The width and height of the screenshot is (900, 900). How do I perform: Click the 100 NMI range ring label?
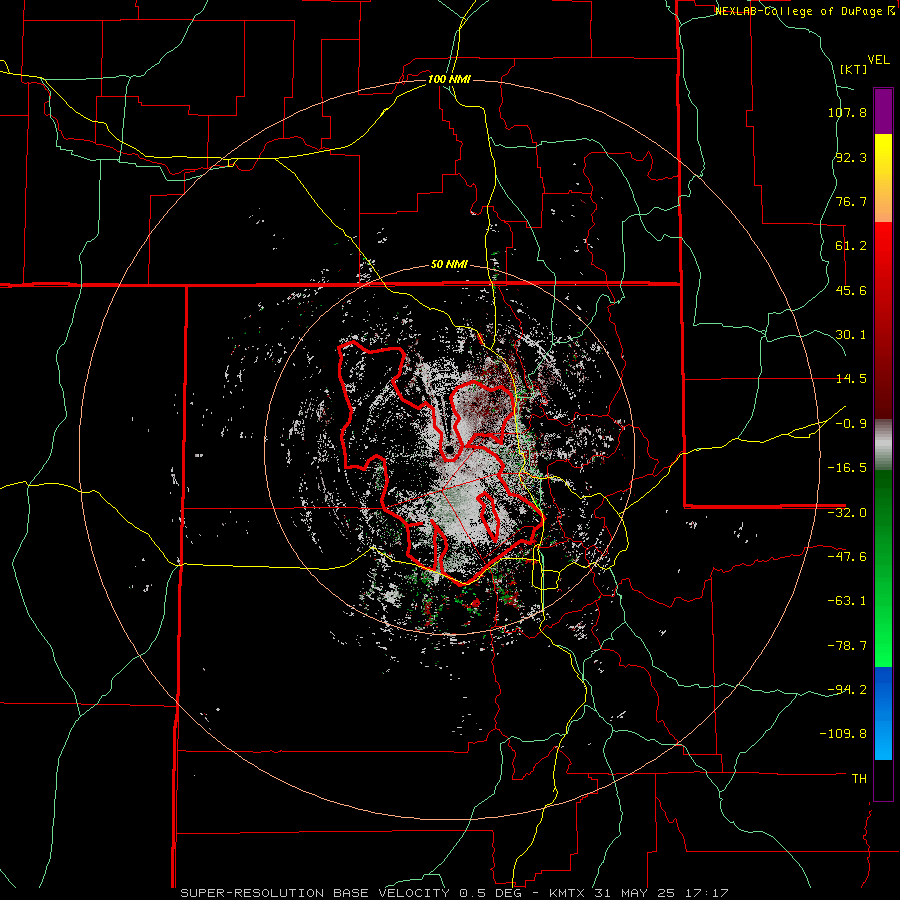pyautogui.click(x=449, y=79)
